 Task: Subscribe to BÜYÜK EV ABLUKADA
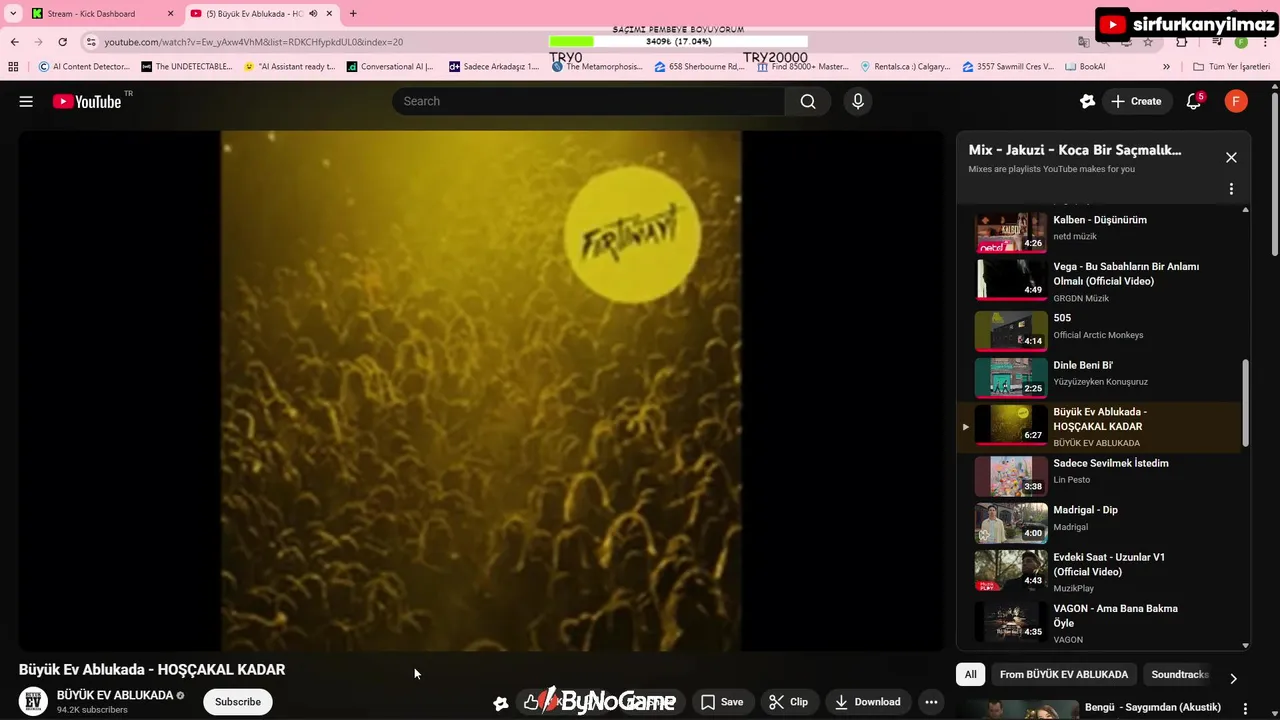(x=238, y=702)
